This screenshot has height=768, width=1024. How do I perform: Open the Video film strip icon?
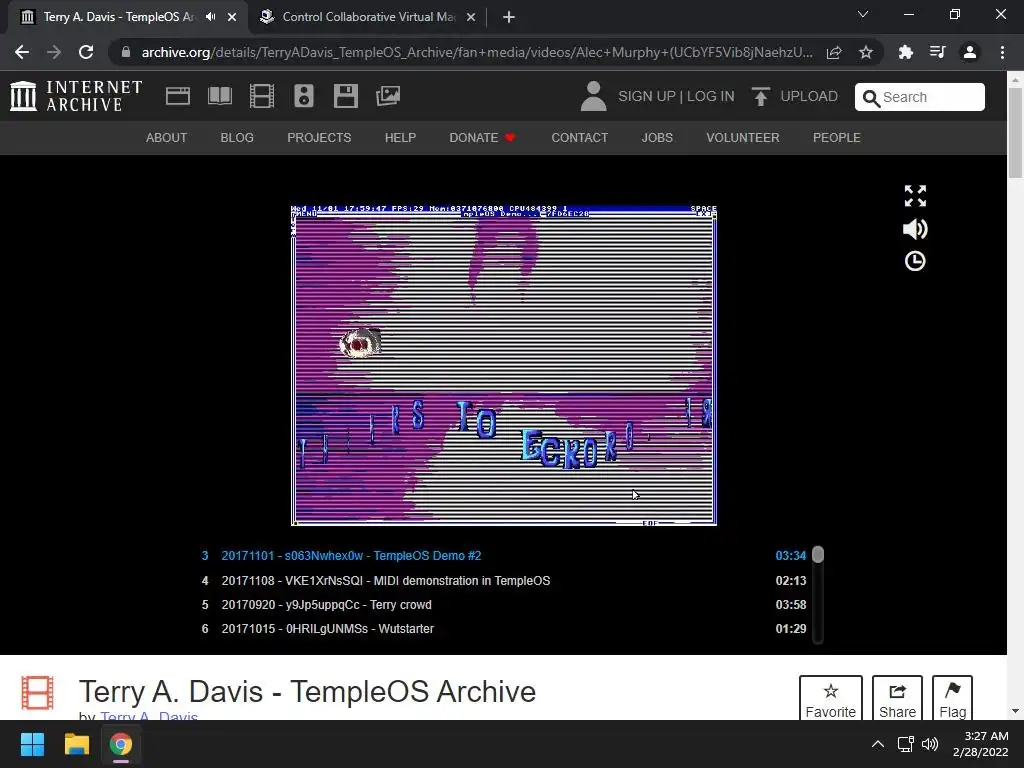pyautogui.click(x=262, y=96)
